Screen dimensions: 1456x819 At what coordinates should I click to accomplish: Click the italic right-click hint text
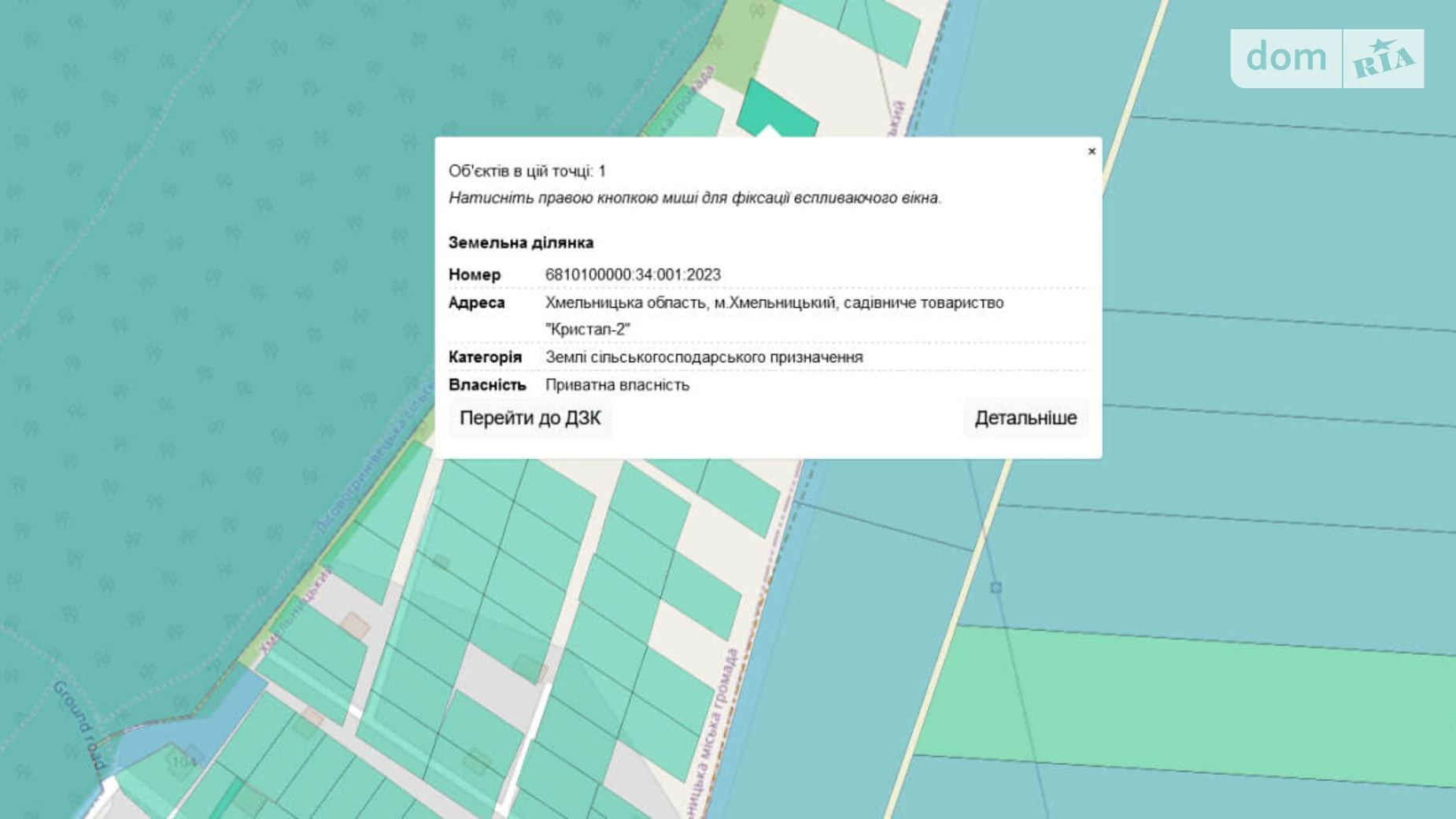(694, 198)
